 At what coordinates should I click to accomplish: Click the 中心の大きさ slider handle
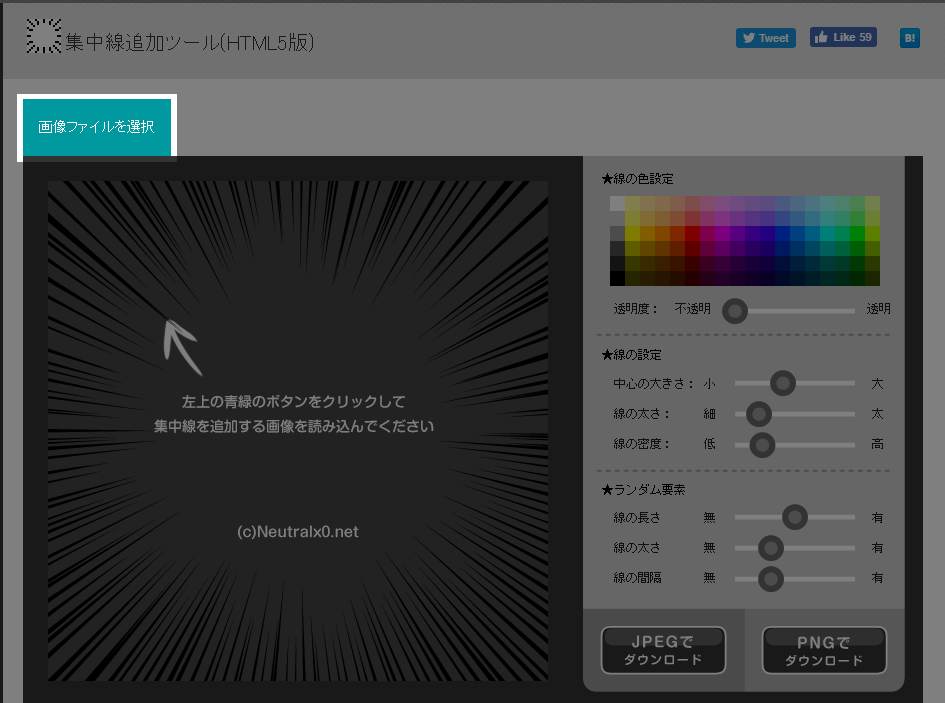pos(783,383)
